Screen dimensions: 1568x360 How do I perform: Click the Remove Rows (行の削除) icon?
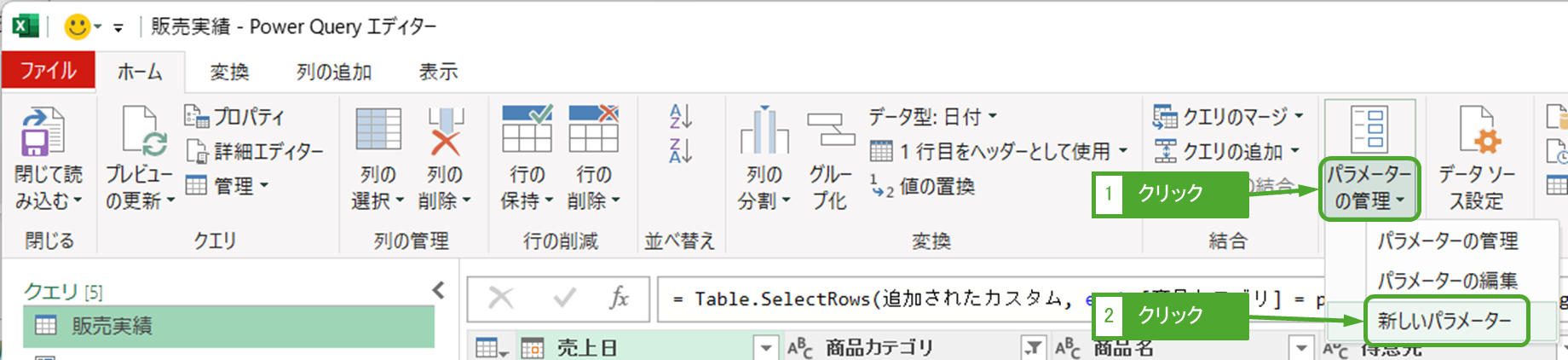(x=593, y=130)
